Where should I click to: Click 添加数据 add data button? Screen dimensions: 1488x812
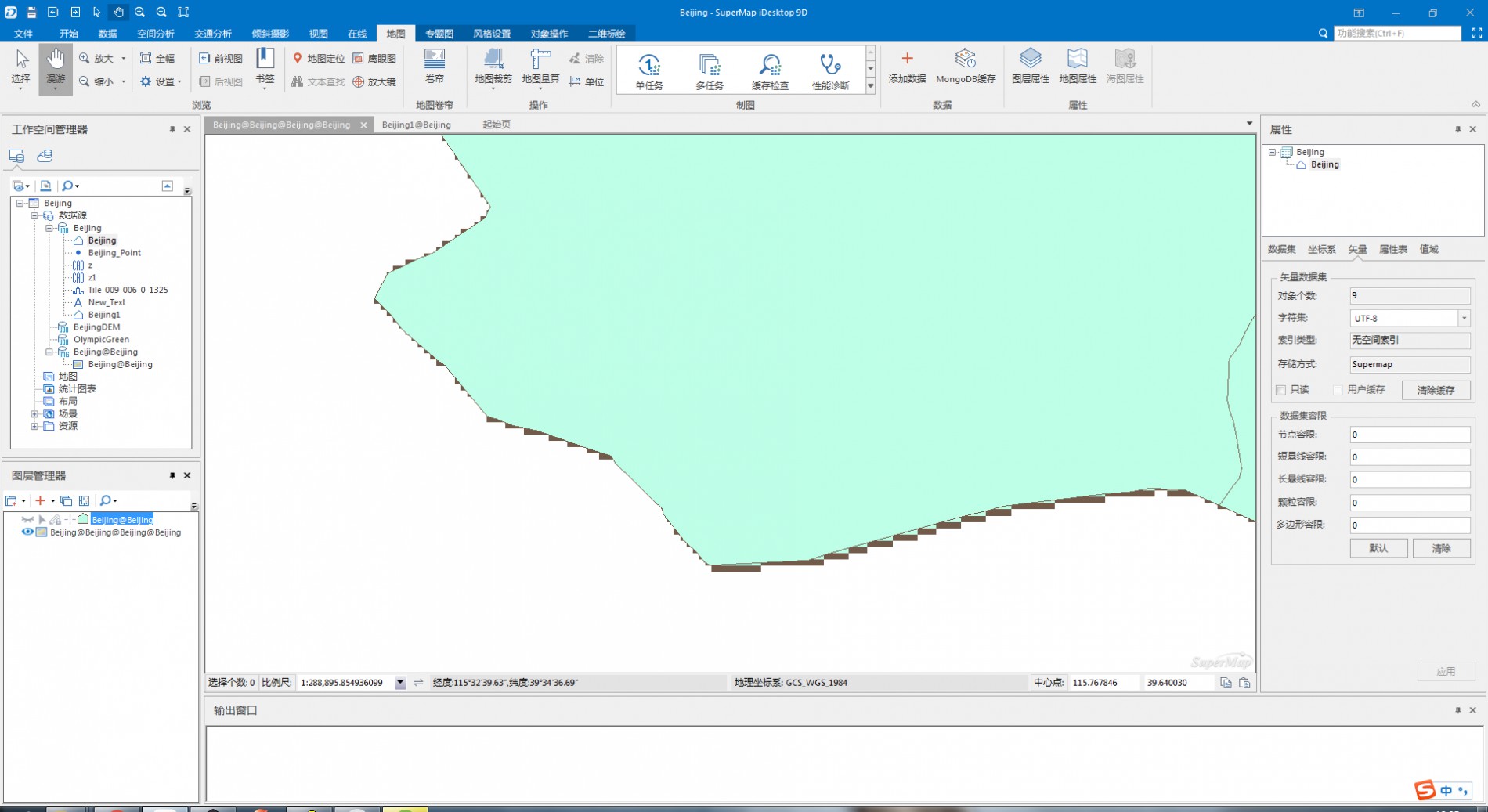(907, 67)
